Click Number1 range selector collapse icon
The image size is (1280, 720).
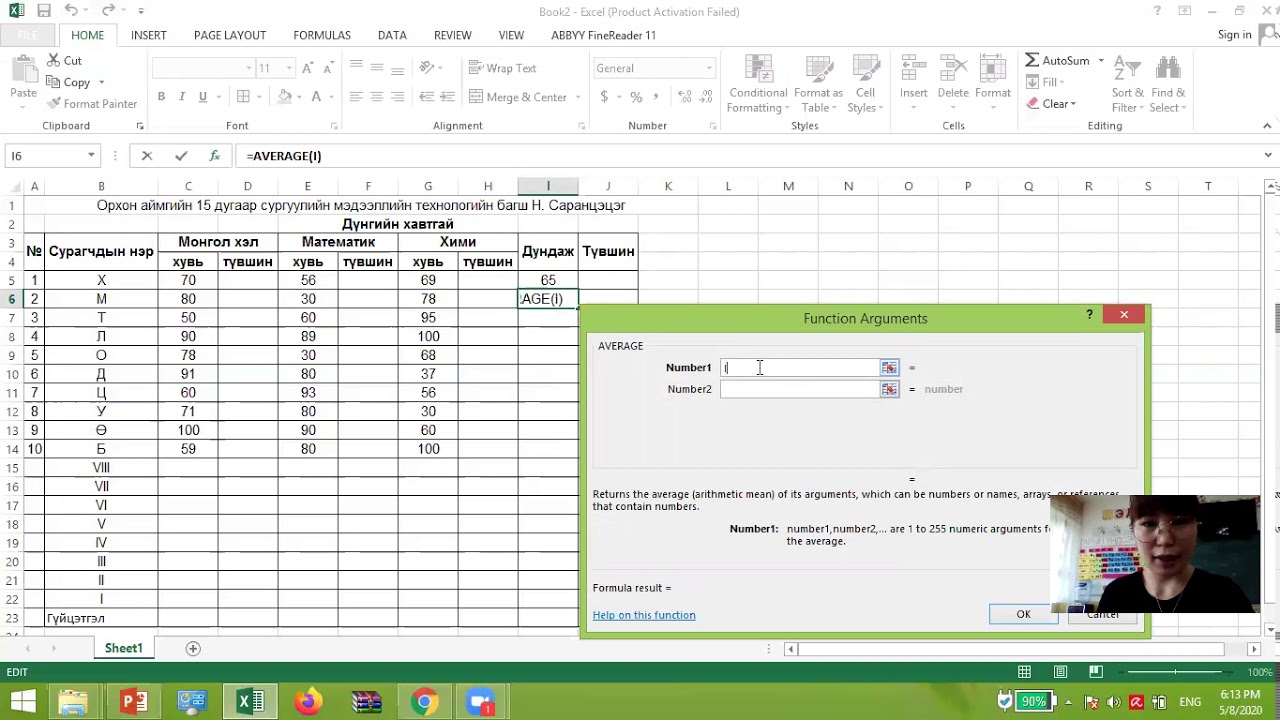coord(889,368)
